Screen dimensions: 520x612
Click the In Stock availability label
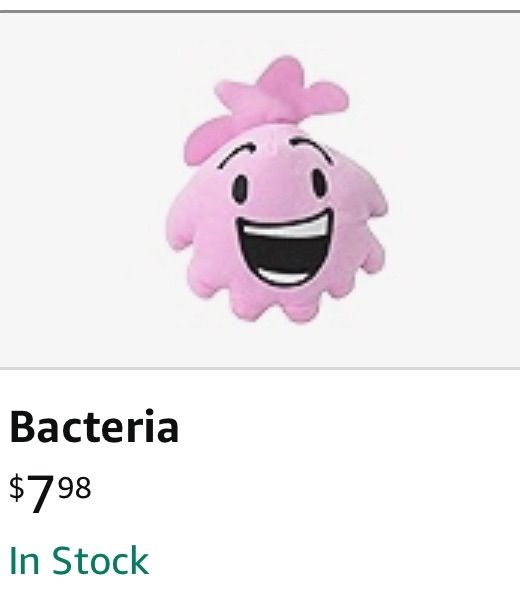[79, 560]
